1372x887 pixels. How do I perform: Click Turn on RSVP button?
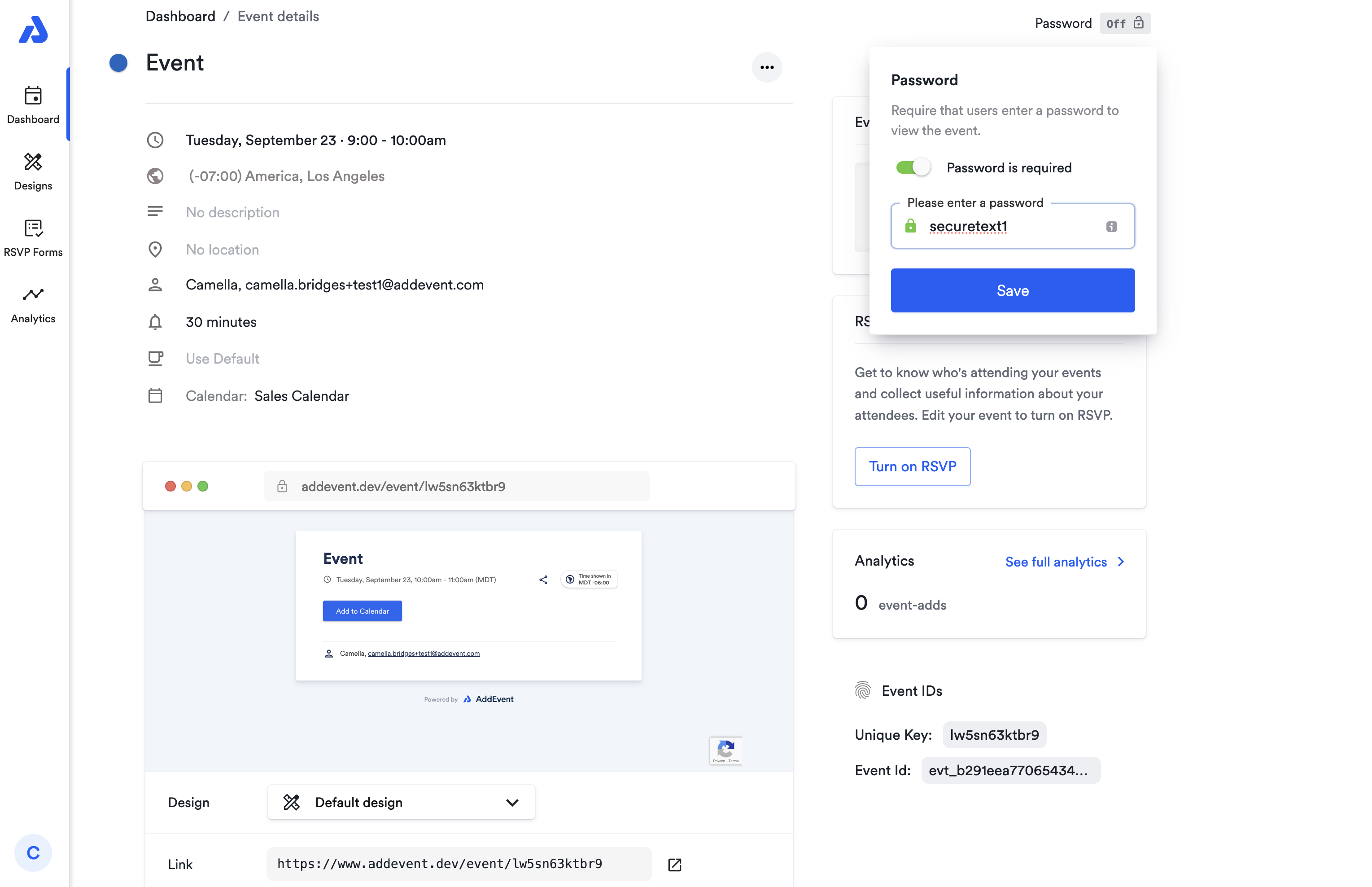[x=912, y=466]
